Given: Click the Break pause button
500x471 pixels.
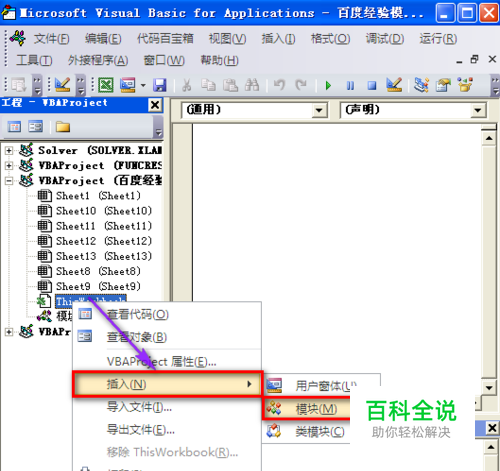Looking at the screenshot, I should pos(350,86).
